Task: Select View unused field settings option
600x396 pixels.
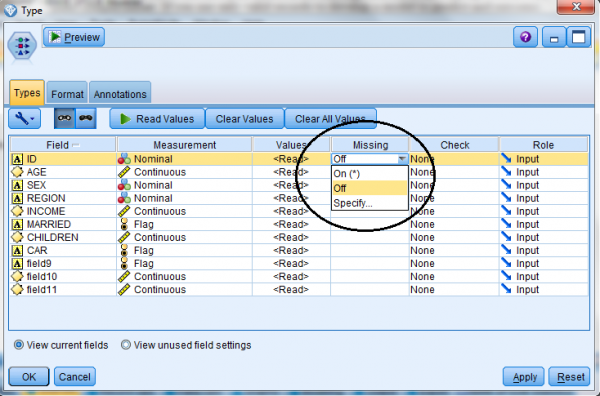Action: tap(126, 345)
